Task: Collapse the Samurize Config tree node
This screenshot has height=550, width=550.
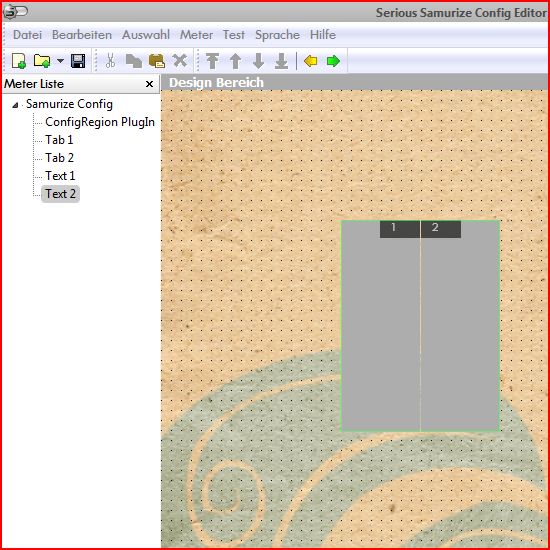Action: 15,105
